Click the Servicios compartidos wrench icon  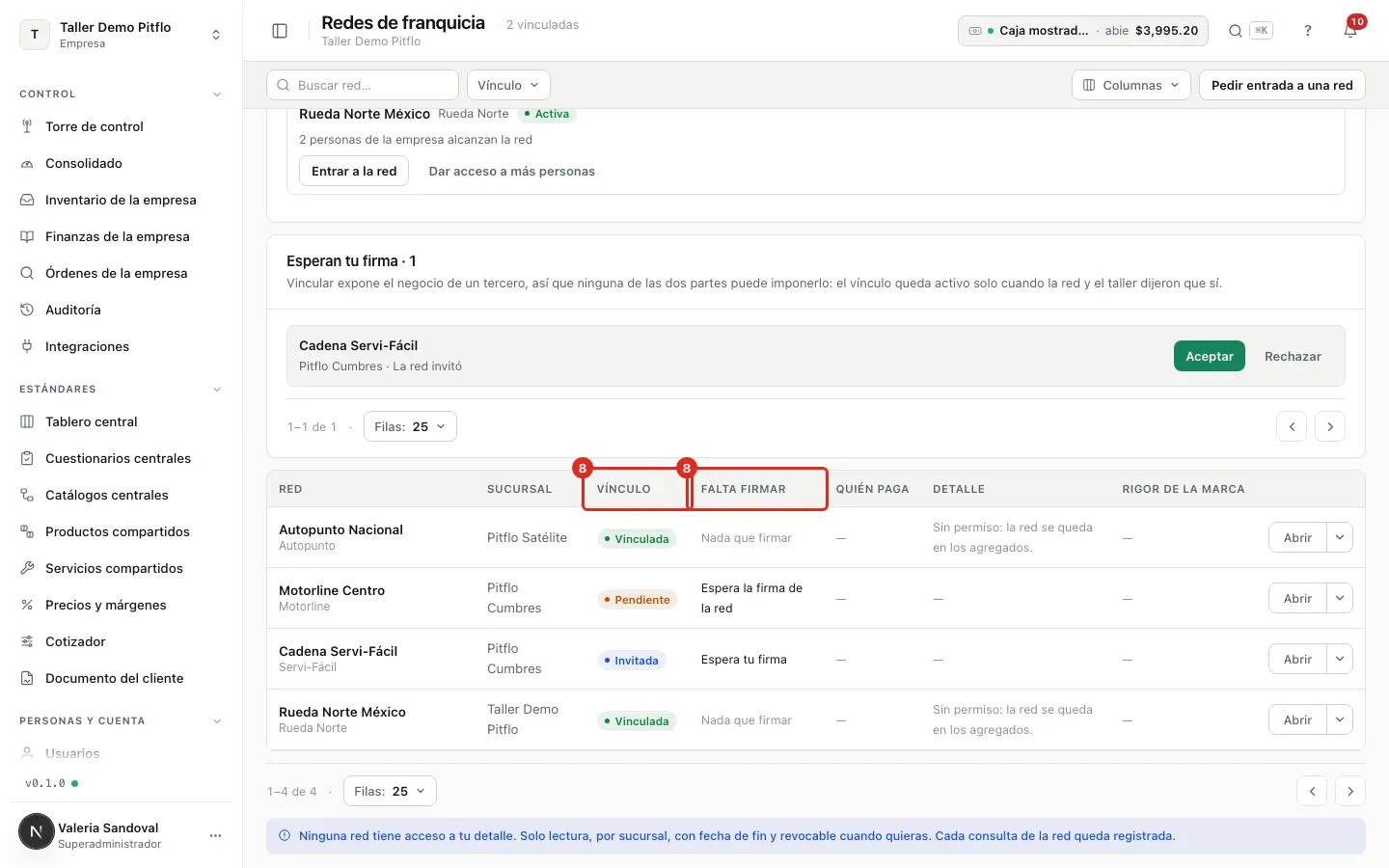(27, 568)
